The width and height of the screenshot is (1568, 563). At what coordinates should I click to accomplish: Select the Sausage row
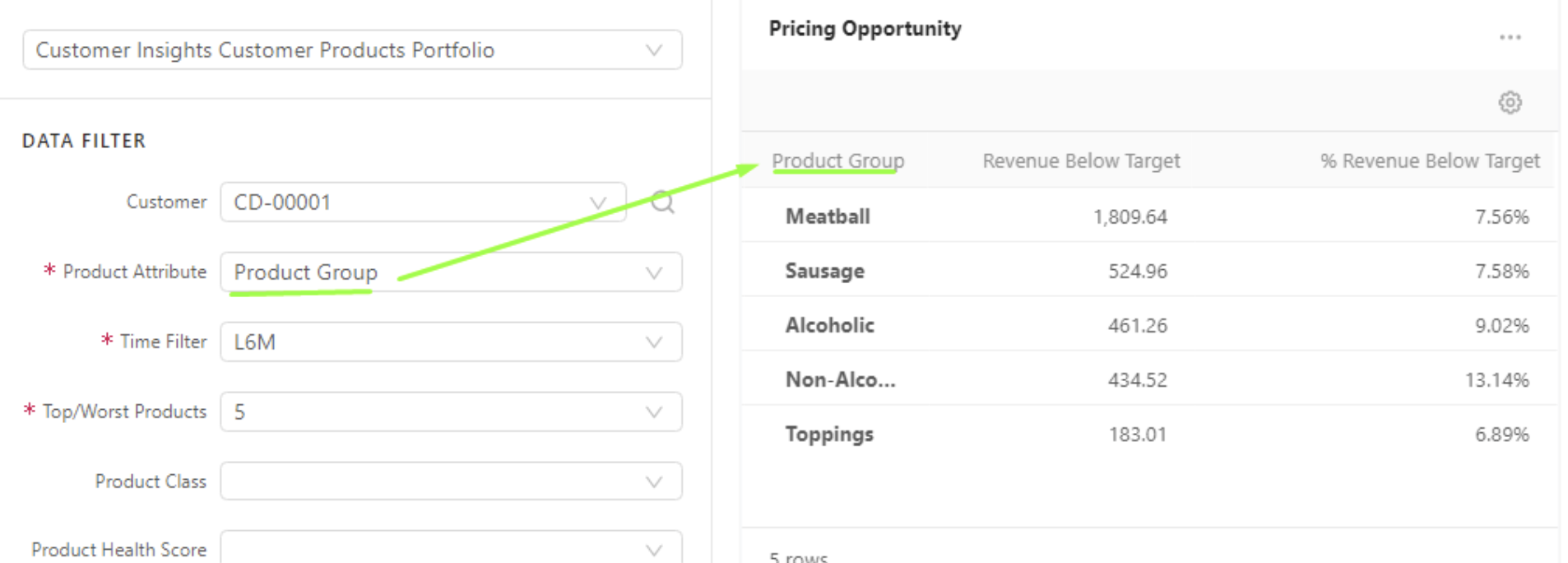[x=824, y=271]
